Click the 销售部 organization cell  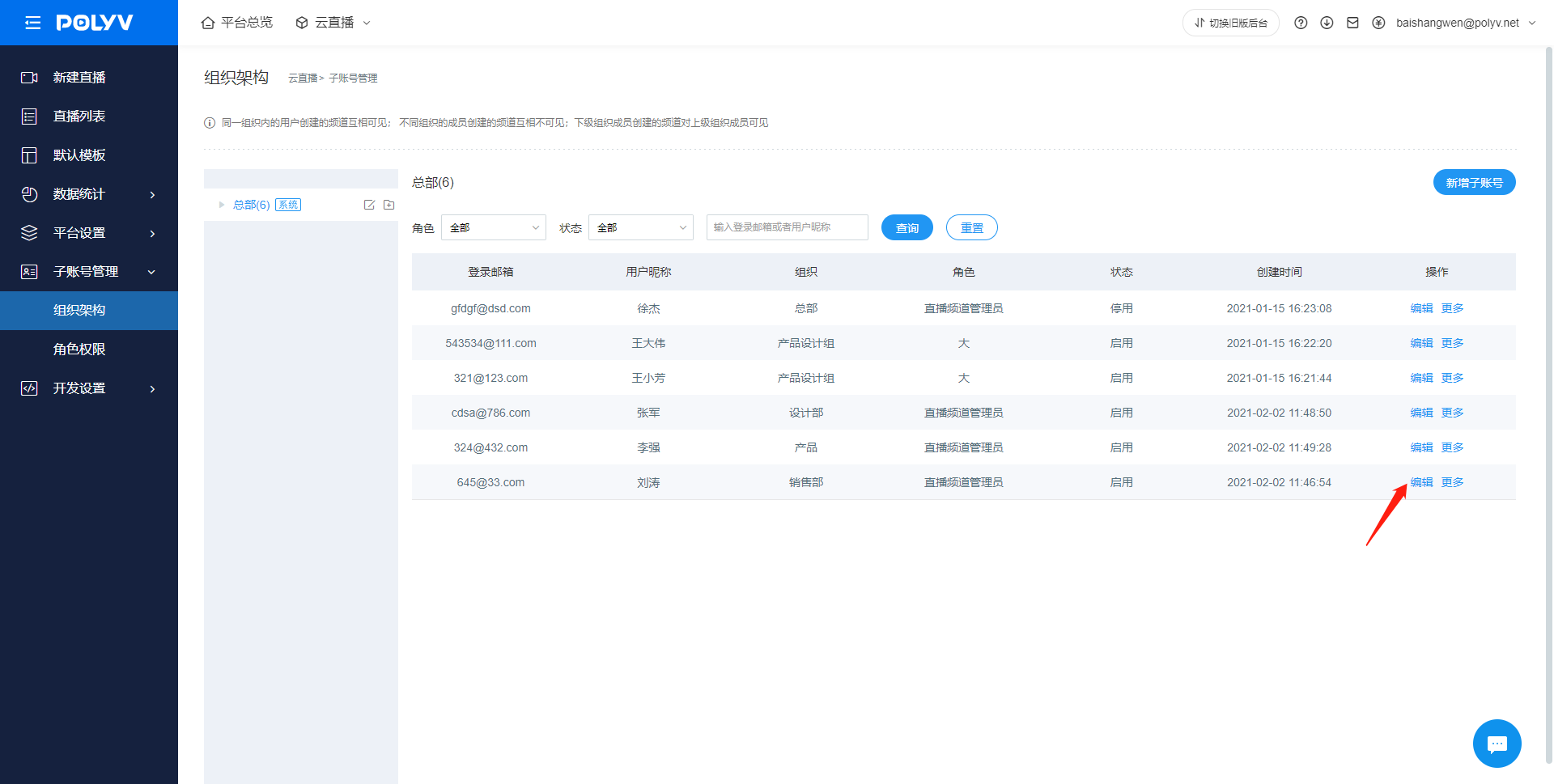[806, 482]
